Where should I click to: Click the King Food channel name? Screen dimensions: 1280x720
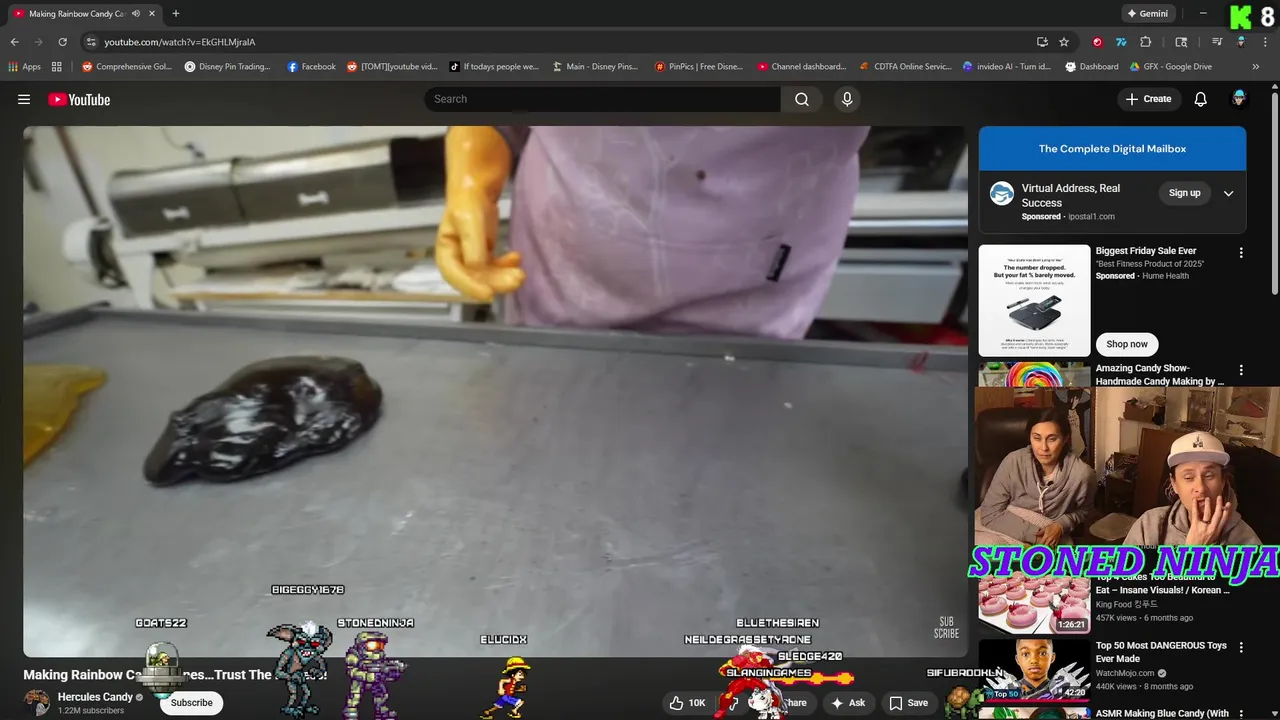pos(1126,605)
